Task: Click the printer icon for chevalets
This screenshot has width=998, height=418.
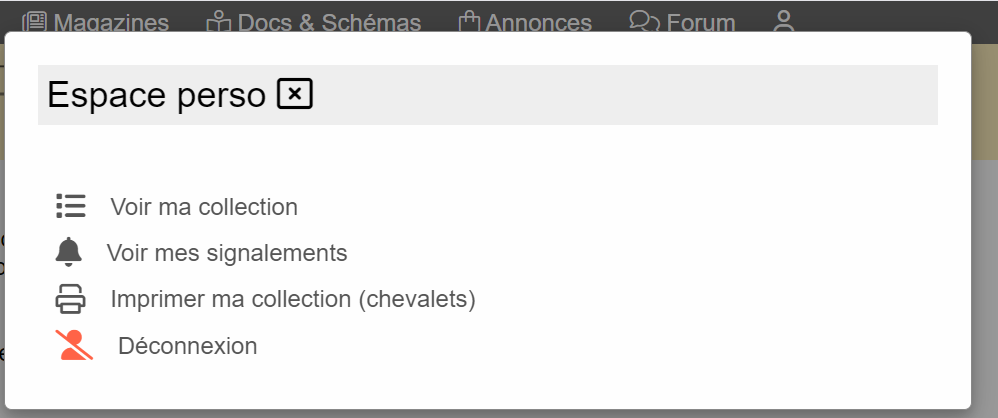Action: [x=70, y=298]
